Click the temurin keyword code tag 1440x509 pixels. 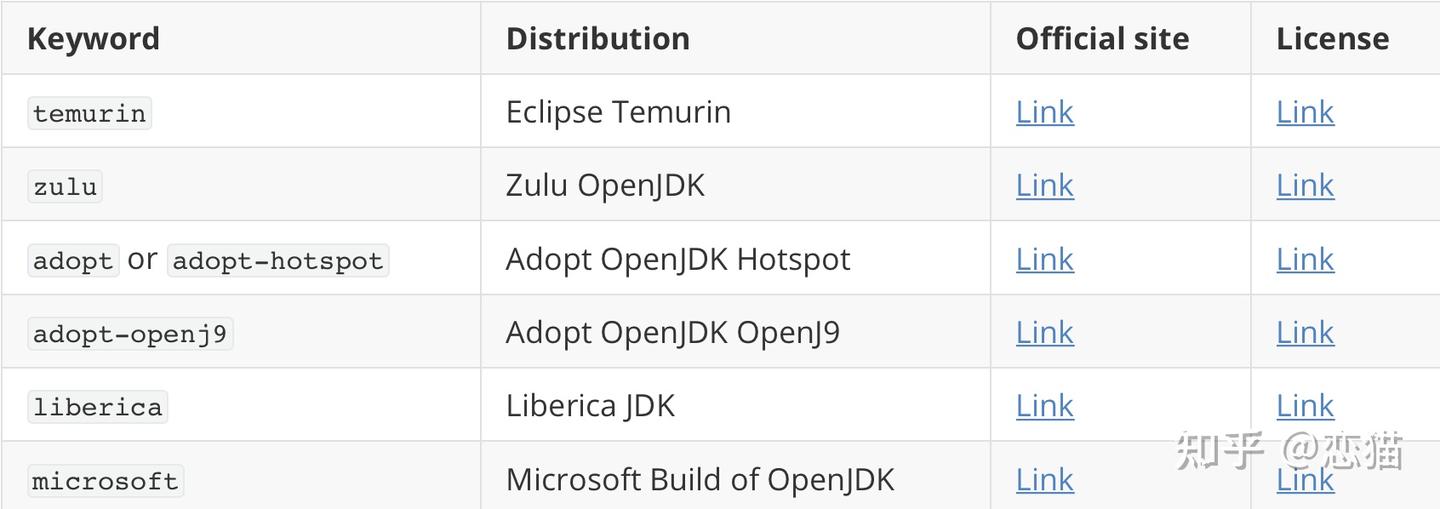[89, 113]
